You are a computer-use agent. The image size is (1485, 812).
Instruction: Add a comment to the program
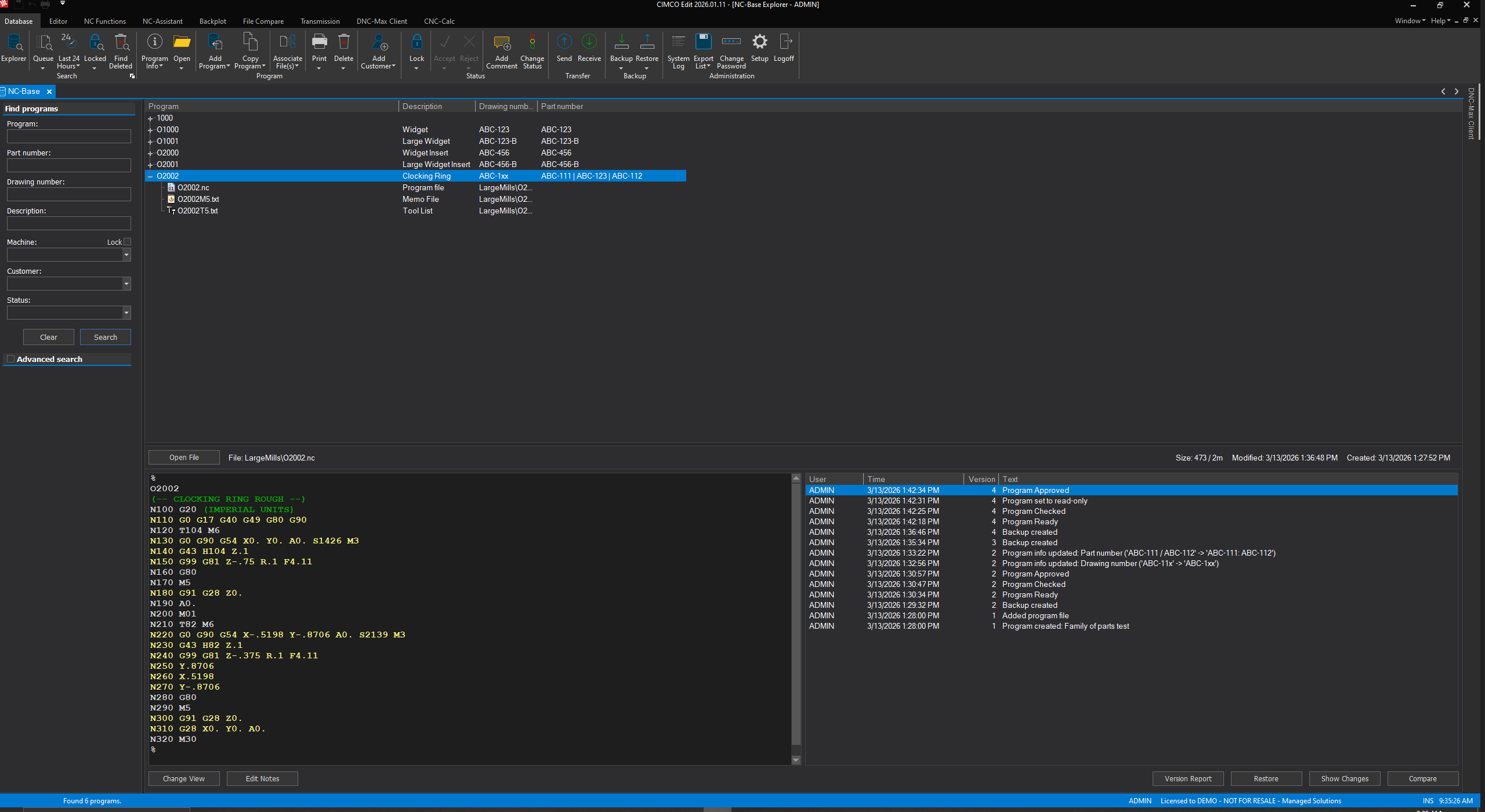coord(502,51)
